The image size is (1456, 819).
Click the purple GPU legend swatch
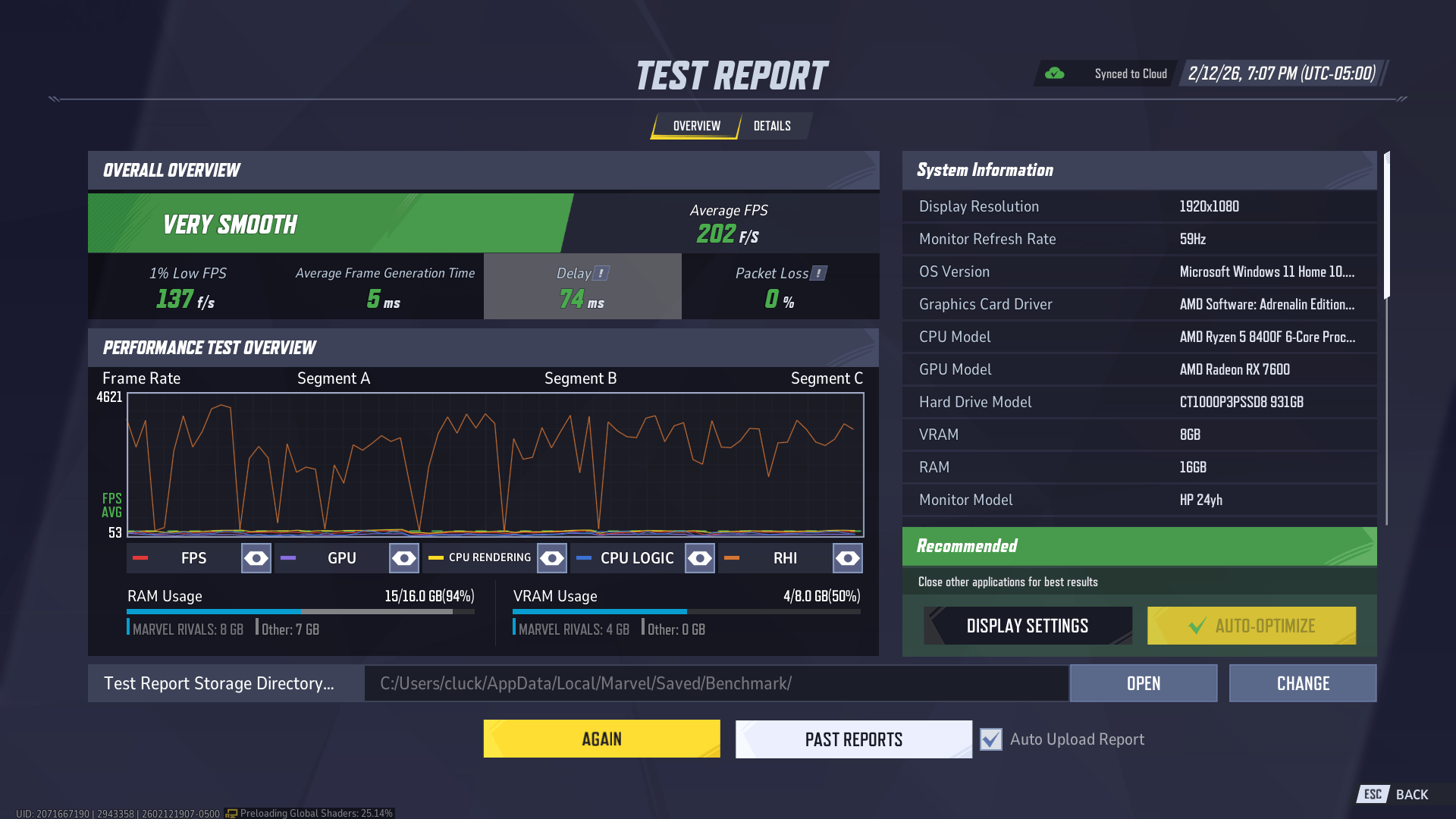[288, 558]
